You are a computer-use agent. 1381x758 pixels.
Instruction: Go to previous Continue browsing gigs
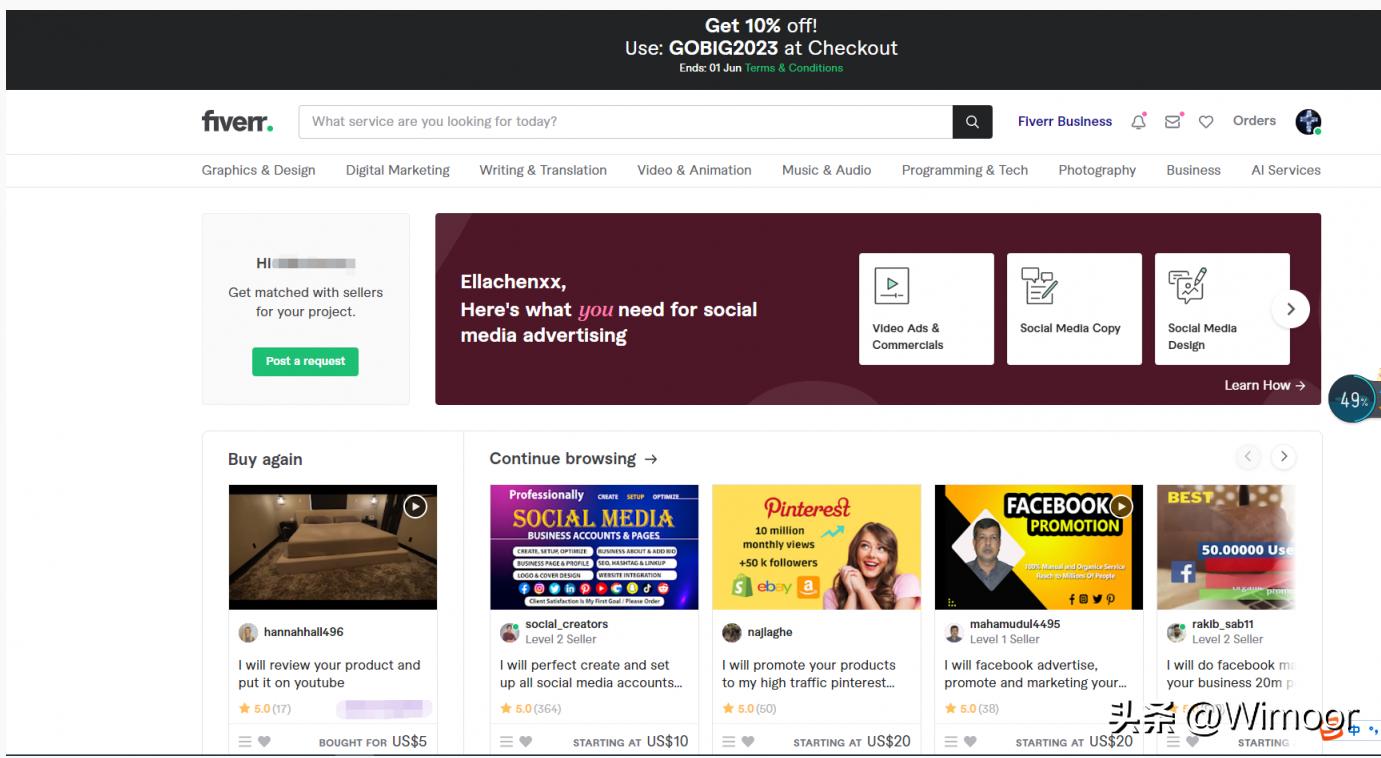1248,457
